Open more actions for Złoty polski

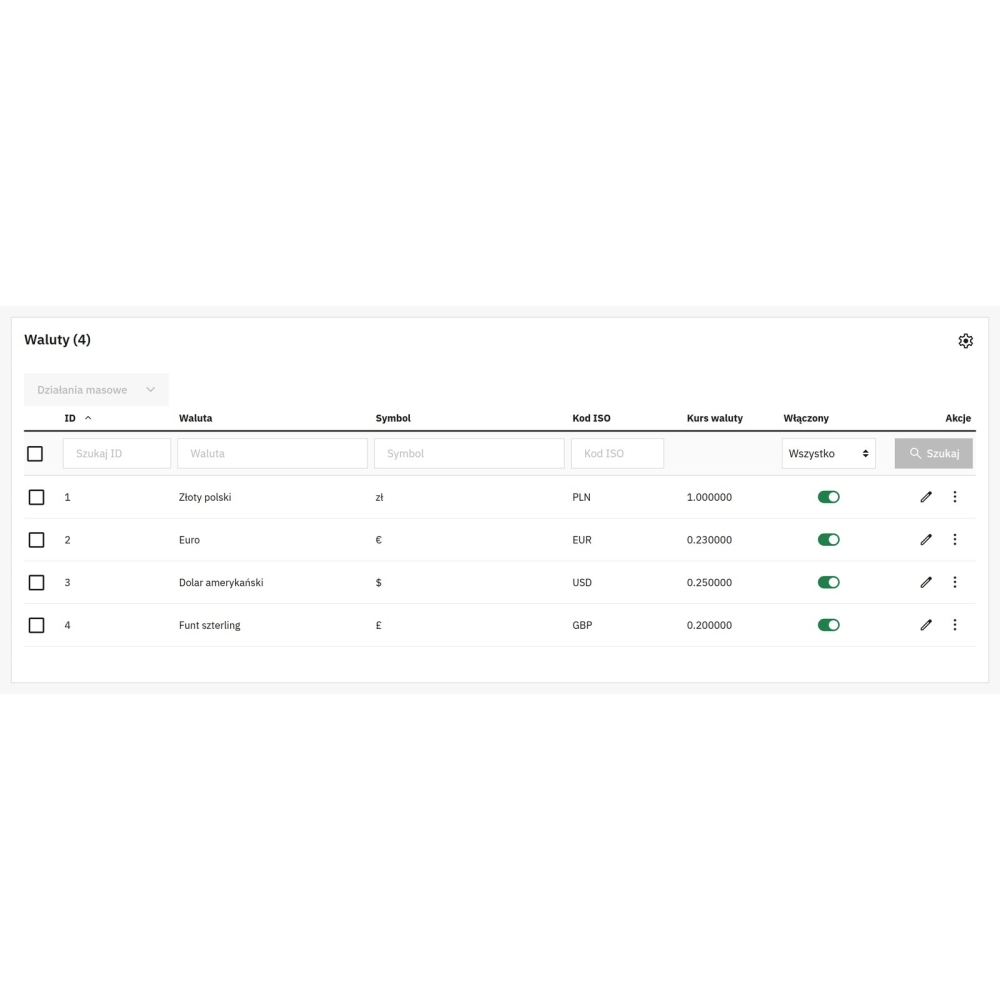point(955,497)
